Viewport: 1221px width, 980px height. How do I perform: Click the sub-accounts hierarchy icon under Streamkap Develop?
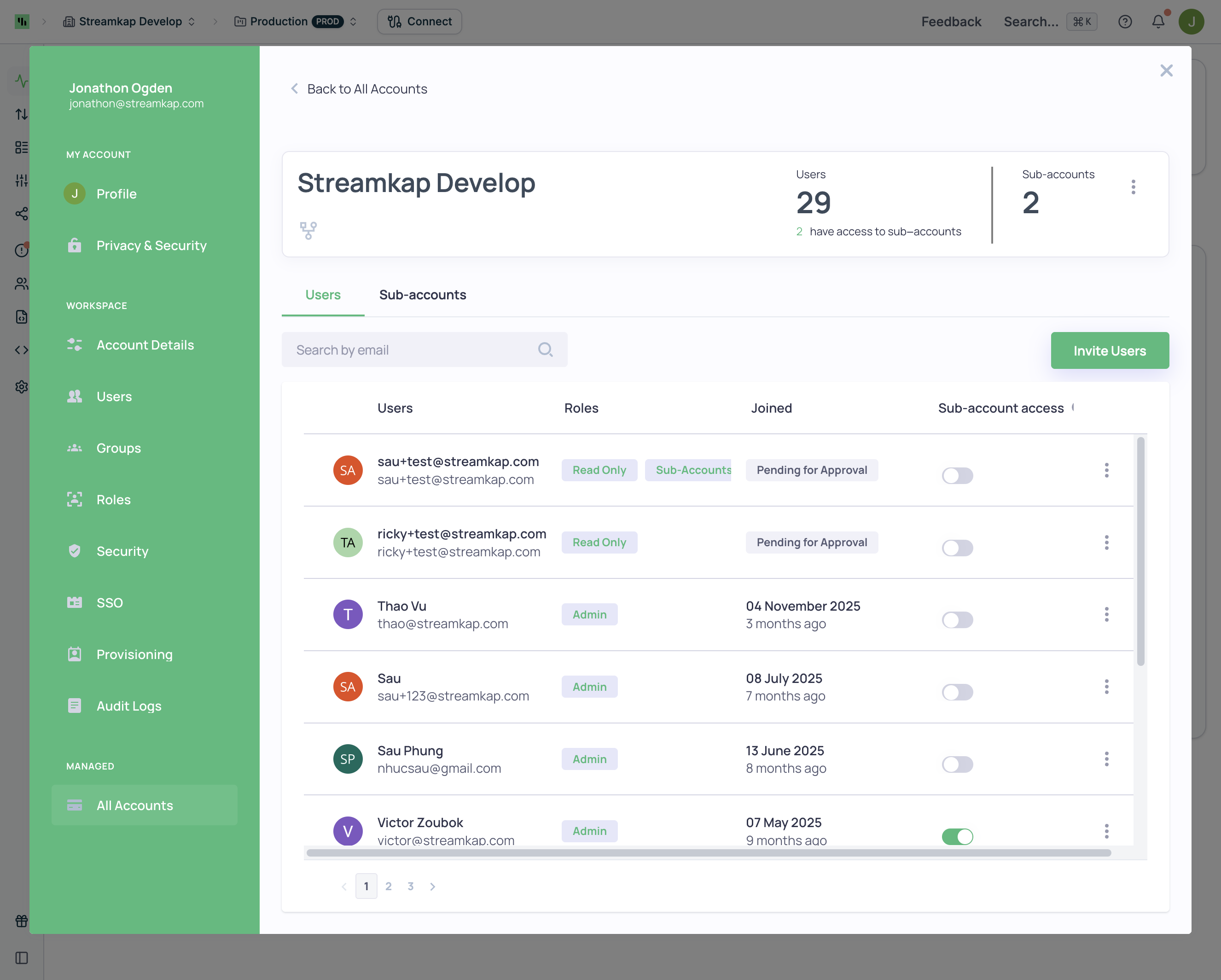pos(308,231)
